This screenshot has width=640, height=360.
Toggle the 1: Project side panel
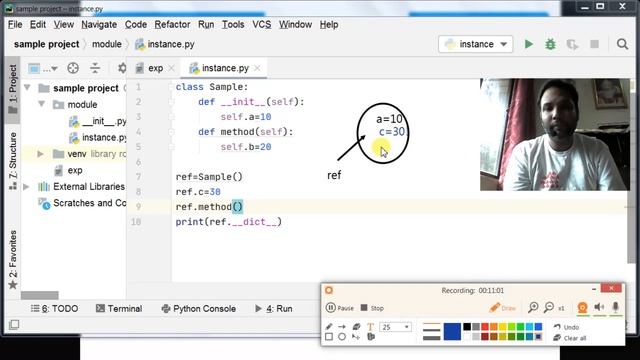(x=13, y=89)
